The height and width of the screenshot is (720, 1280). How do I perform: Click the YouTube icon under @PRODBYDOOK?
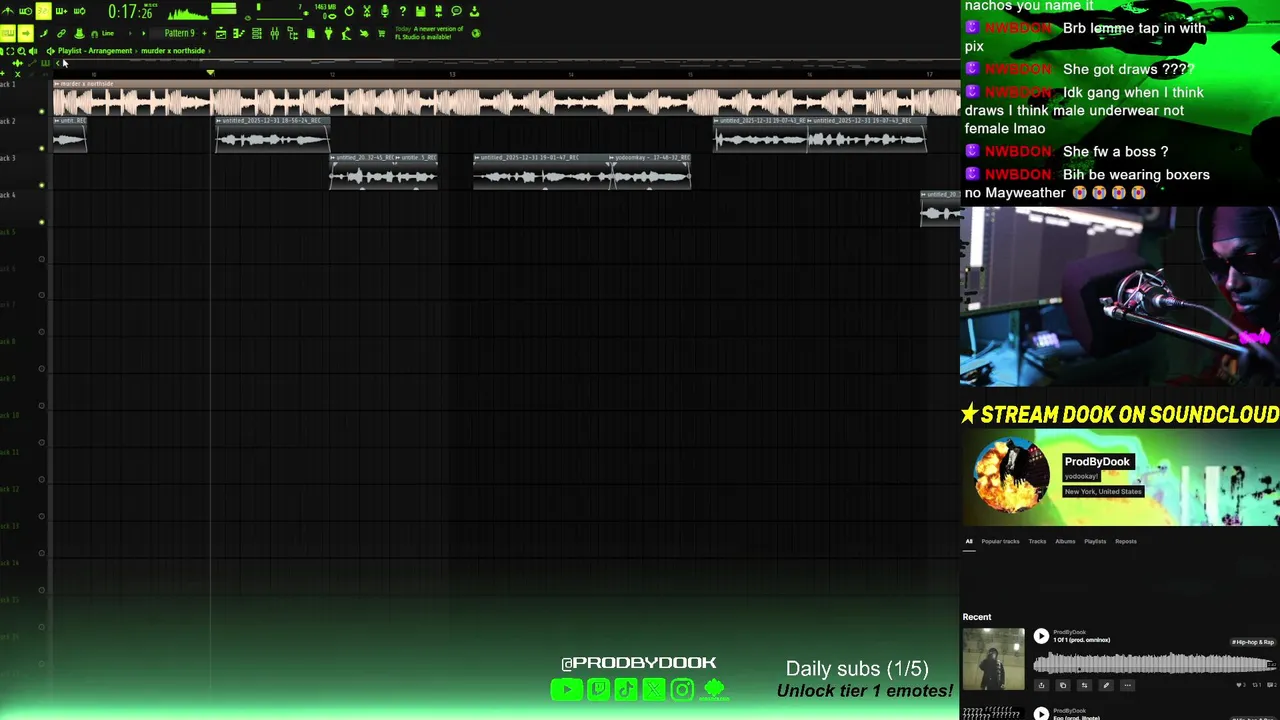tap(566, 689)
